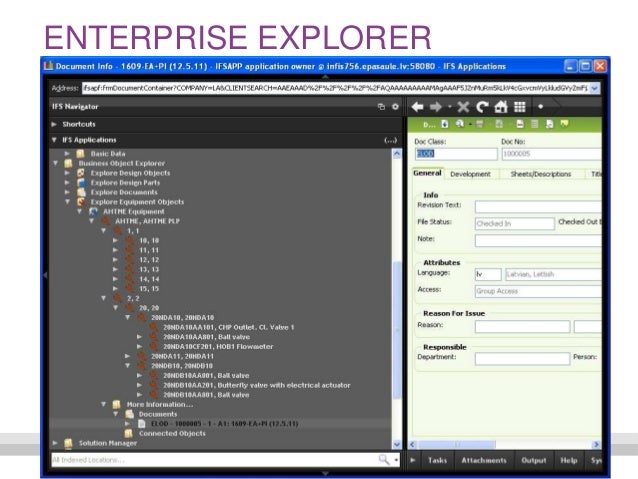This screenshot has width=638, height=479.
Task: Select the ELOD - 1000005 document entry
Action: coord(225,424)
